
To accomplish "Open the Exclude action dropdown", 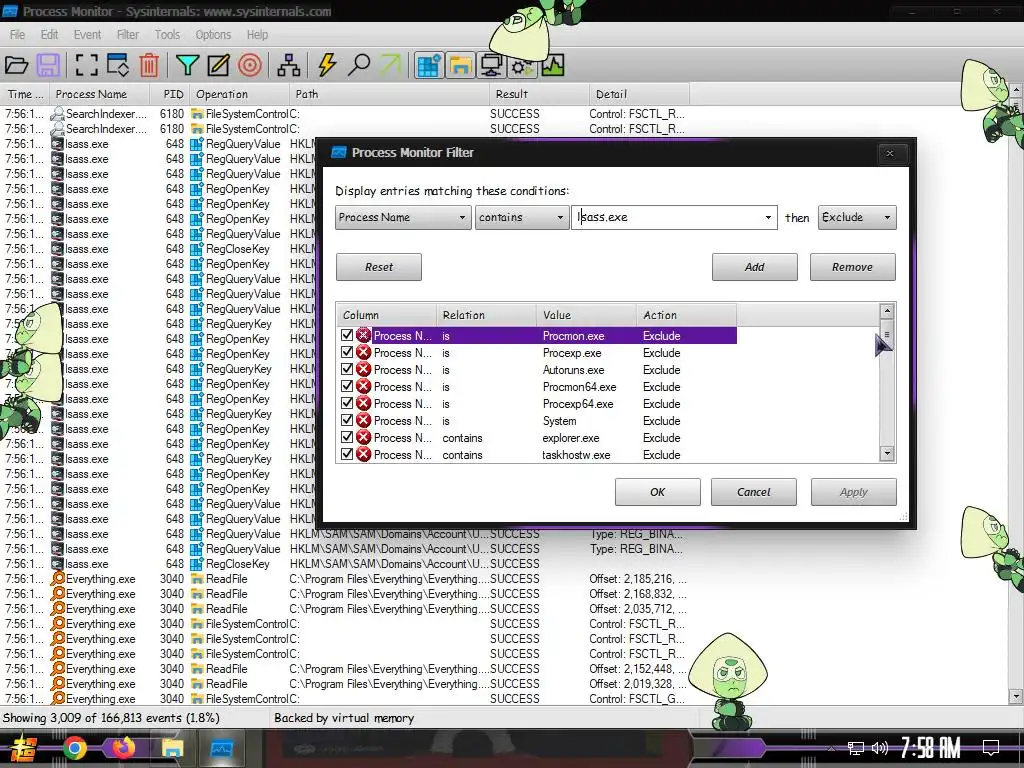I will [x=857, y=217].
